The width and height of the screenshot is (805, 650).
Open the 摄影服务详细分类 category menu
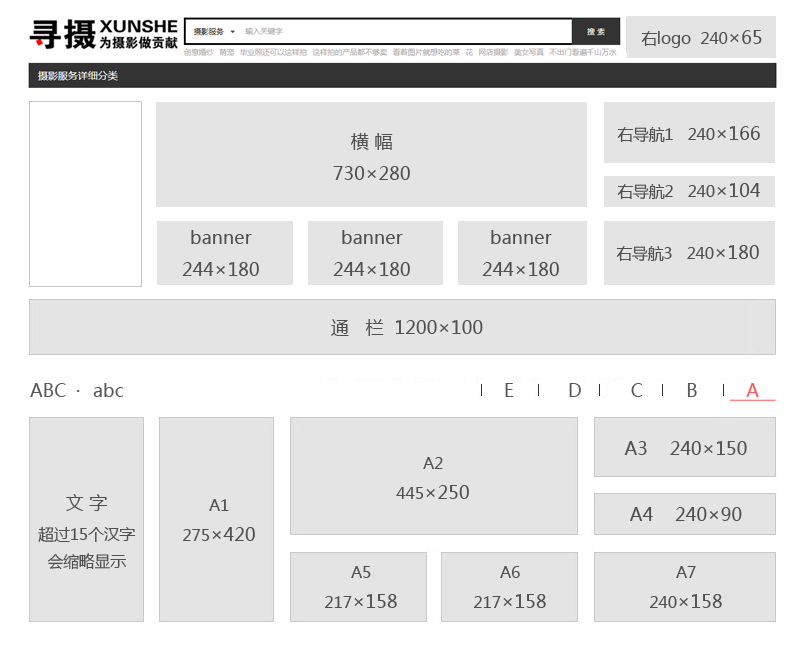pyautogui.click(x=78, y=76)
